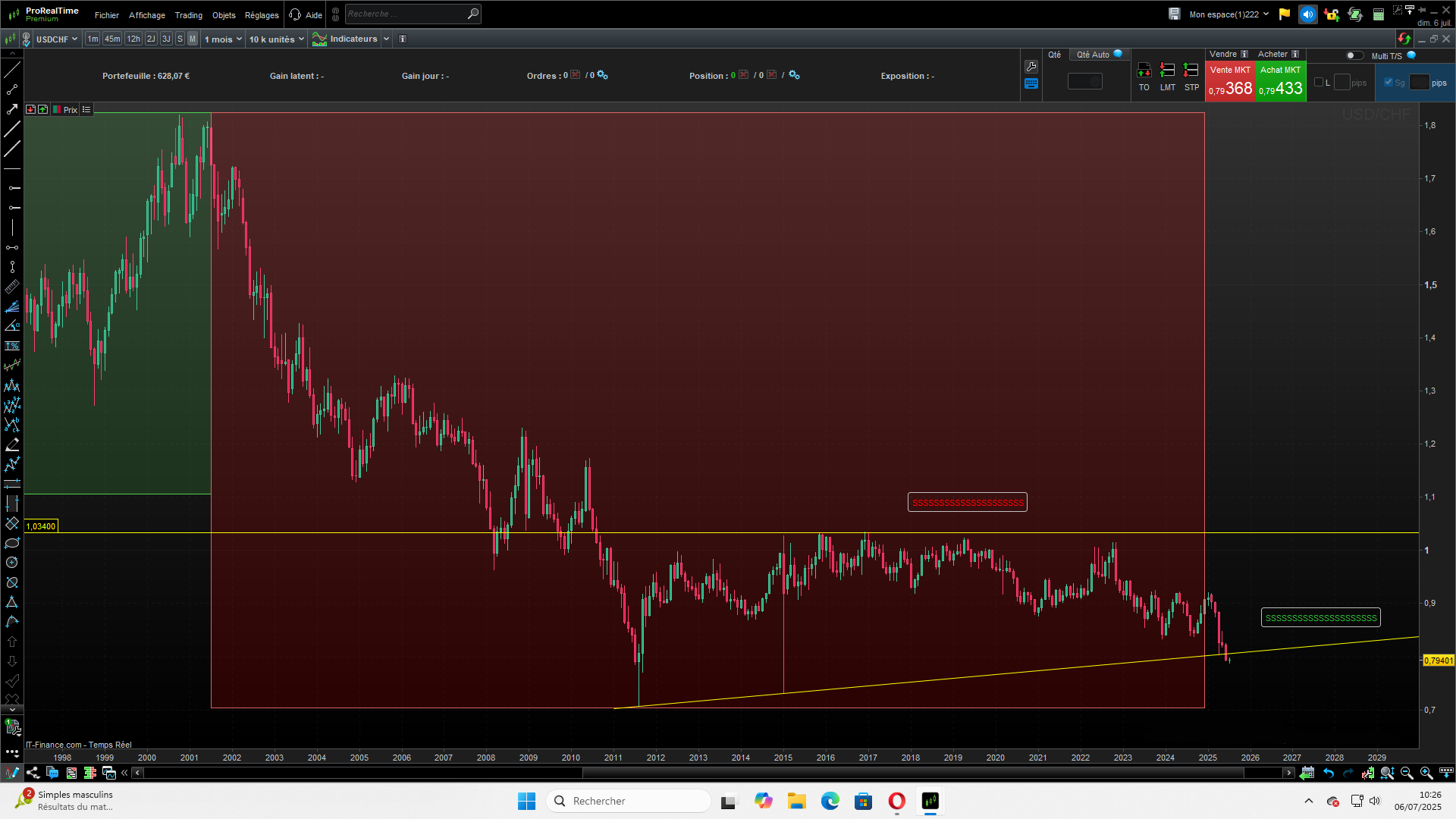The width and height of the screenshot is (1456, 819).
Task: Click the zoom out magnifier icon
Action: coord(1407,773)
